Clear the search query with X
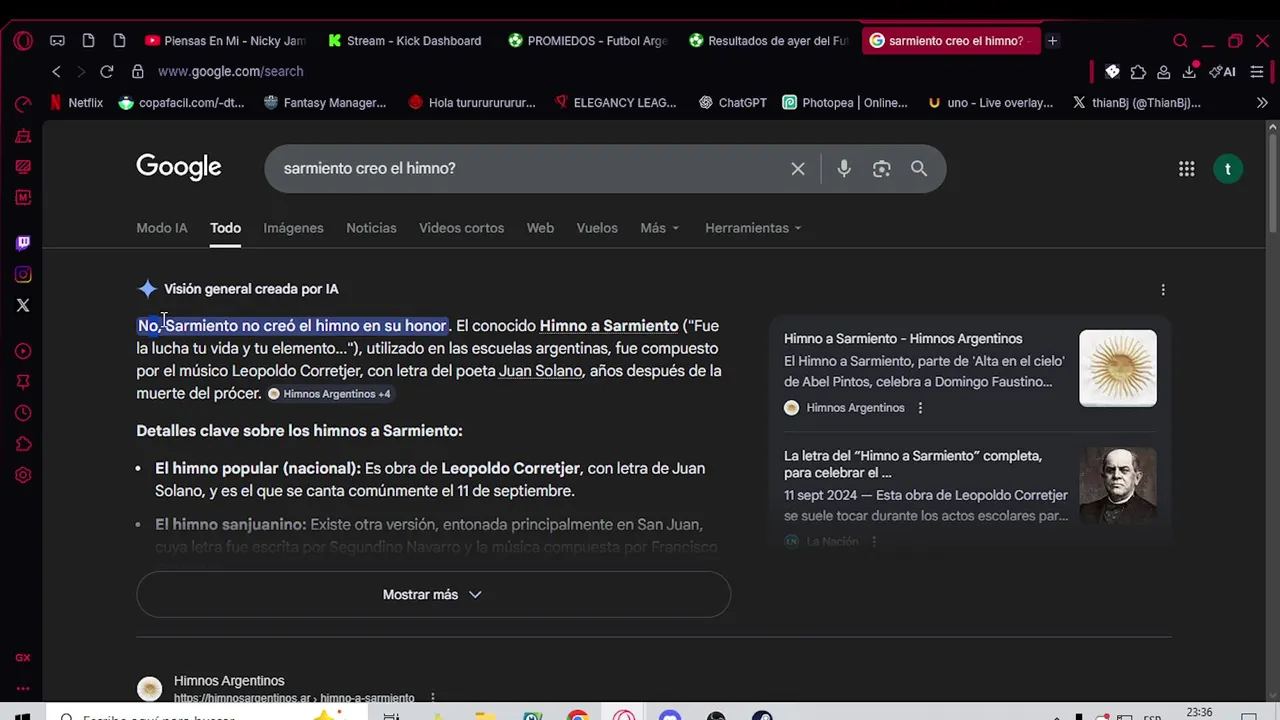1280x720 pixels. (798, 169)
